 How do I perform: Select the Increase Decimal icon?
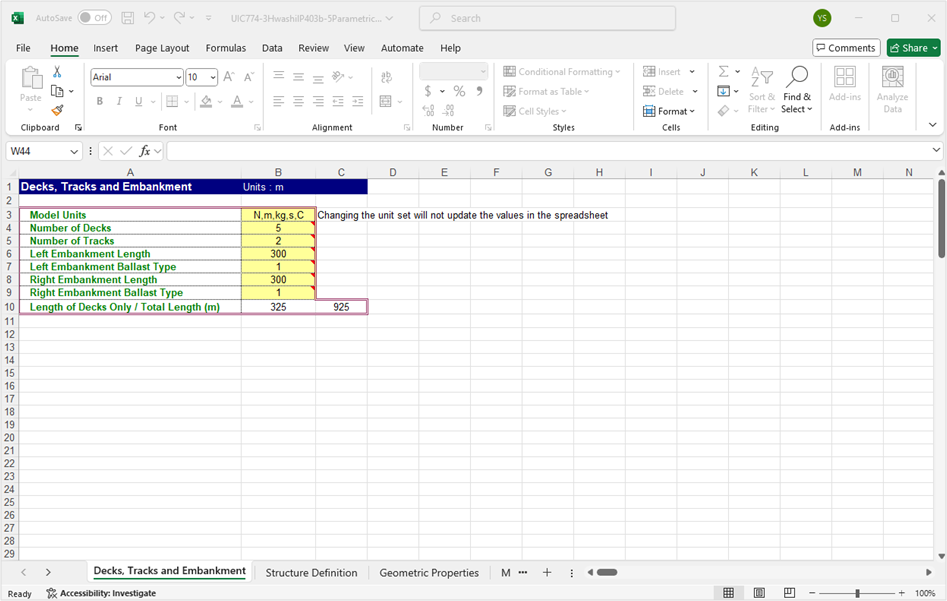click(x=427, y=110)
